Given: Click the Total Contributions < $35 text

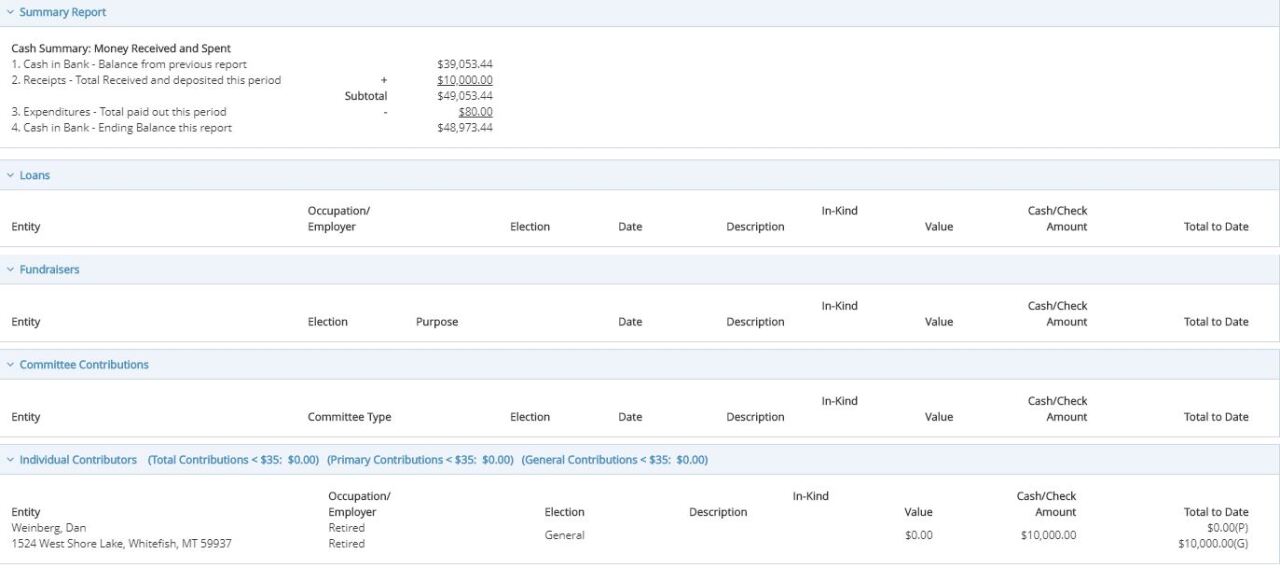Looking at the screenshot, I should click(x=233, y=460).
